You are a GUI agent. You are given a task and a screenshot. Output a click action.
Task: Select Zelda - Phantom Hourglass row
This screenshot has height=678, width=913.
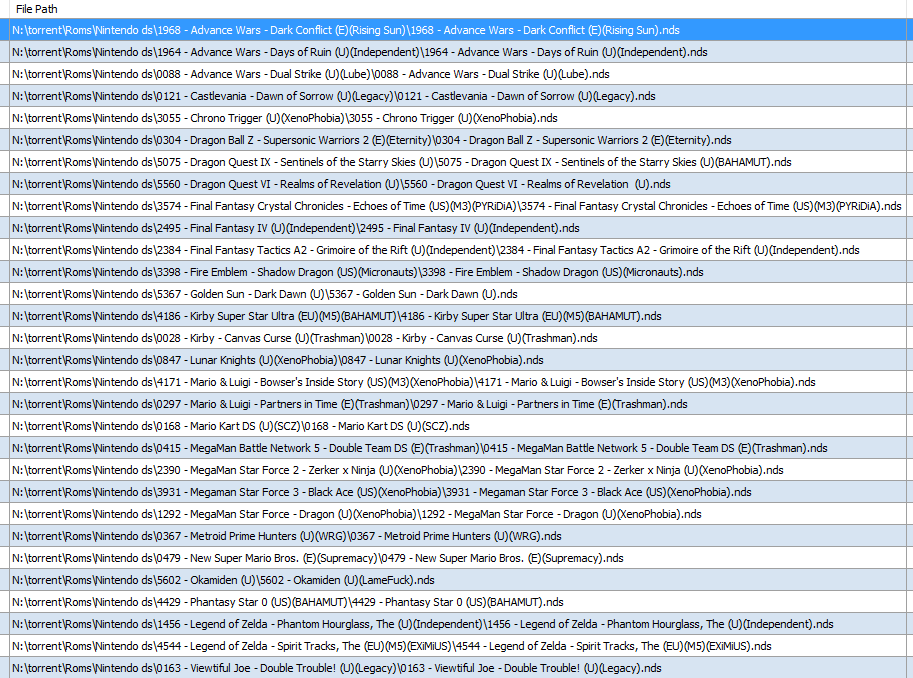458,624
